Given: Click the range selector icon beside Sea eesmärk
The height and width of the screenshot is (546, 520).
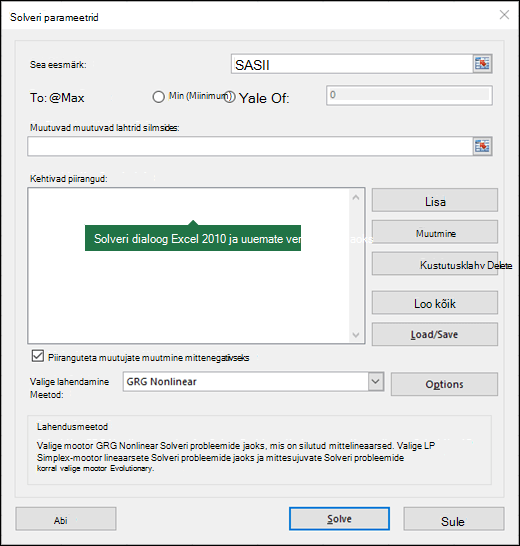Looking at the screenshot, I should coord(482,64).
